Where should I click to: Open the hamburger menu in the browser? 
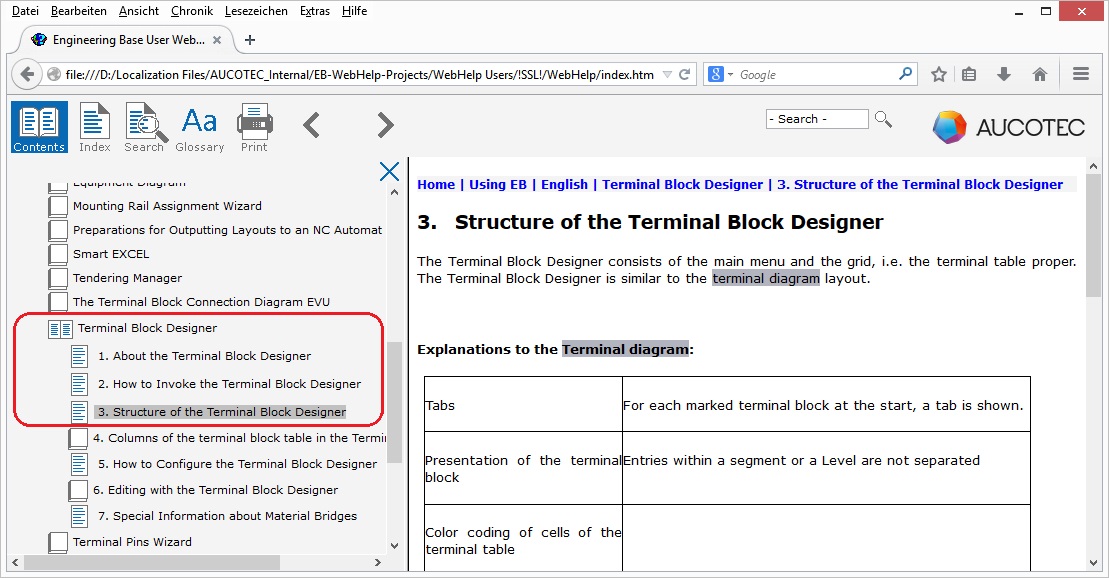(x=1081, y=74)
